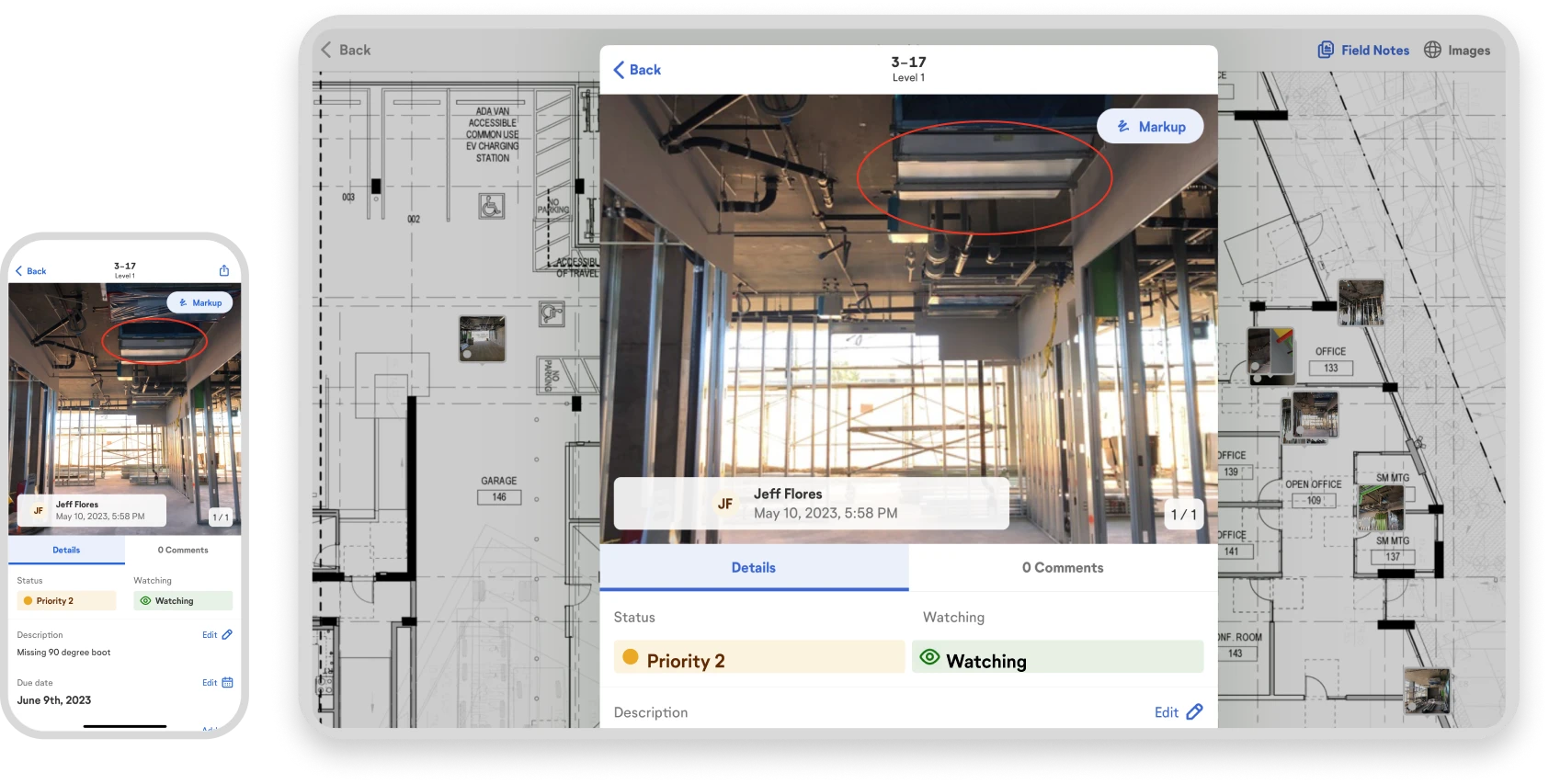Open the Priority 2 status selector on tablet
Screen dimensions: 1549x784
point(758,657)
